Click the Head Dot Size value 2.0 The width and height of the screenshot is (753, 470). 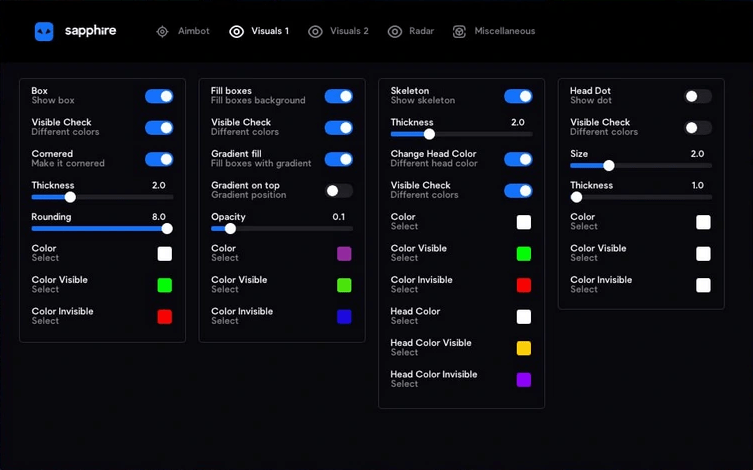click(x=697, y=154)
